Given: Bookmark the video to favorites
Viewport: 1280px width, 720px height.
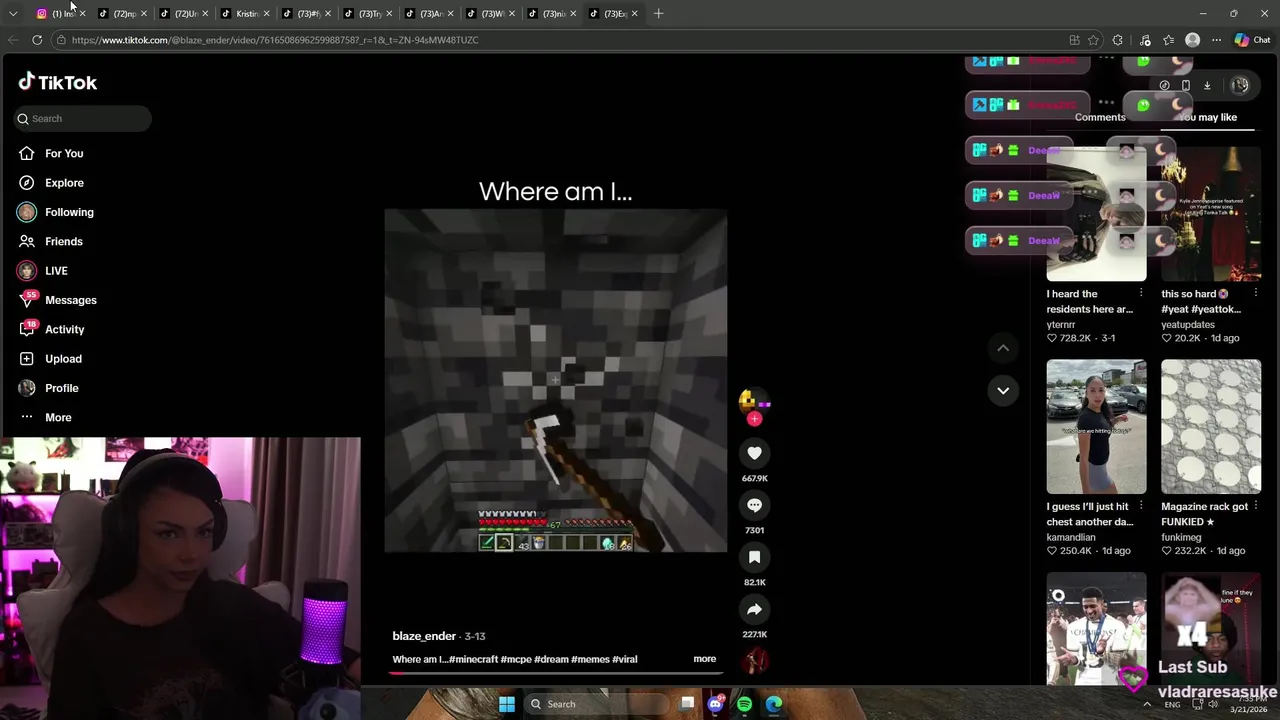Looking at the screenshot, I should (754, 557).
